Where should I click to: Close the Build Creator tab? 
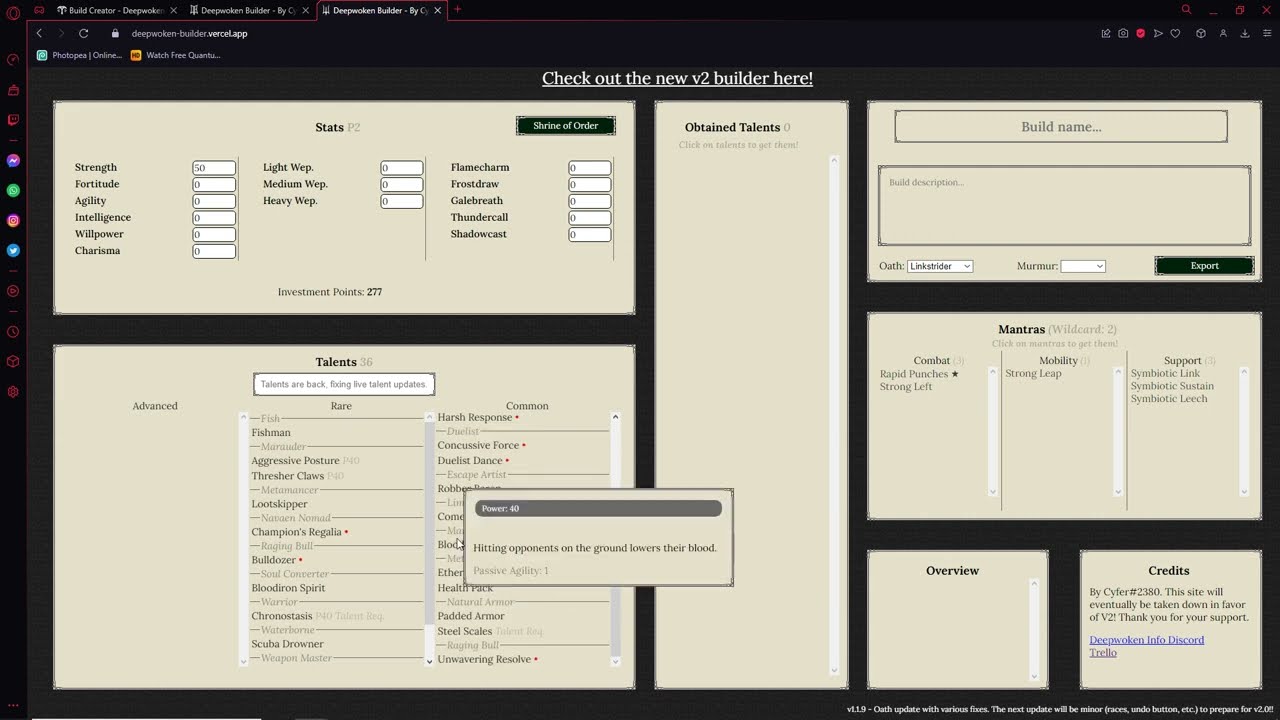coord(173,10)
